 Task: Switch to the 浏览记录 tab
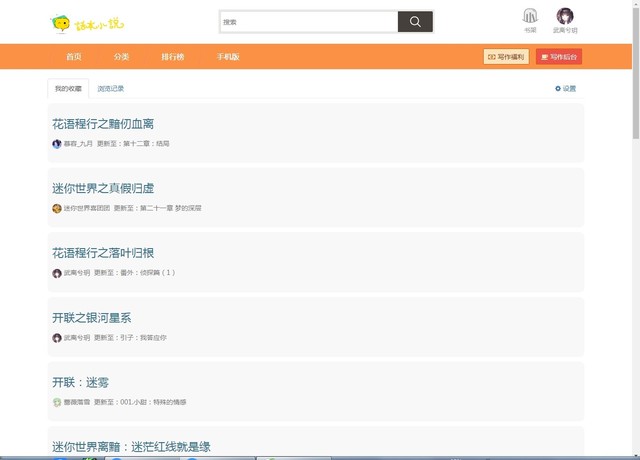(x=111, y=89)
